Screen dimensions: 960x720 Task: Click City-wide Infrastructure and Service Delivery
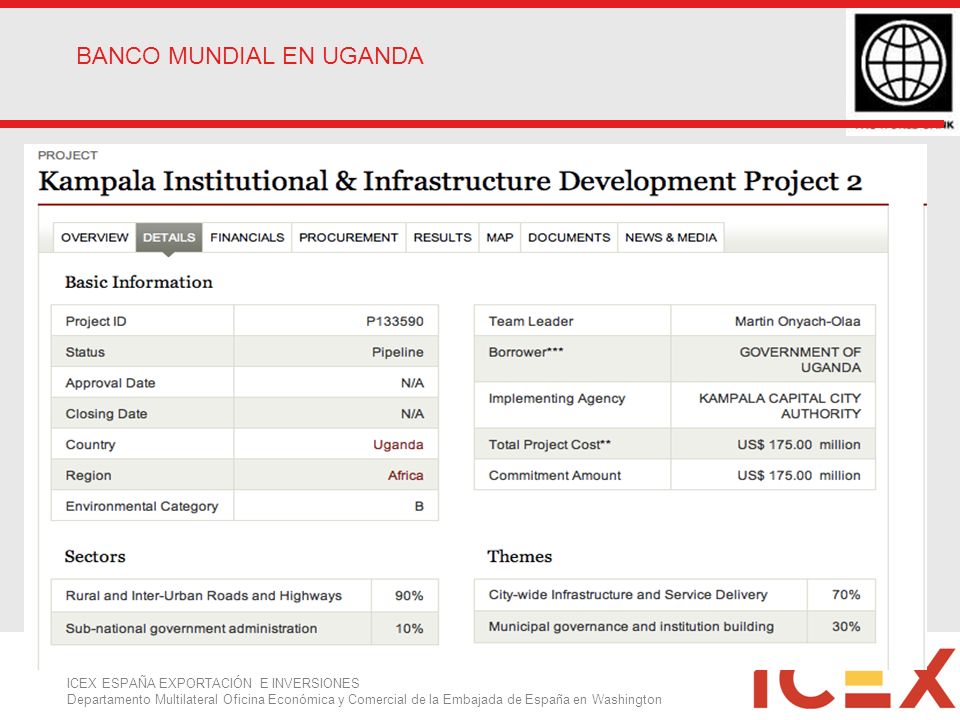628,594
